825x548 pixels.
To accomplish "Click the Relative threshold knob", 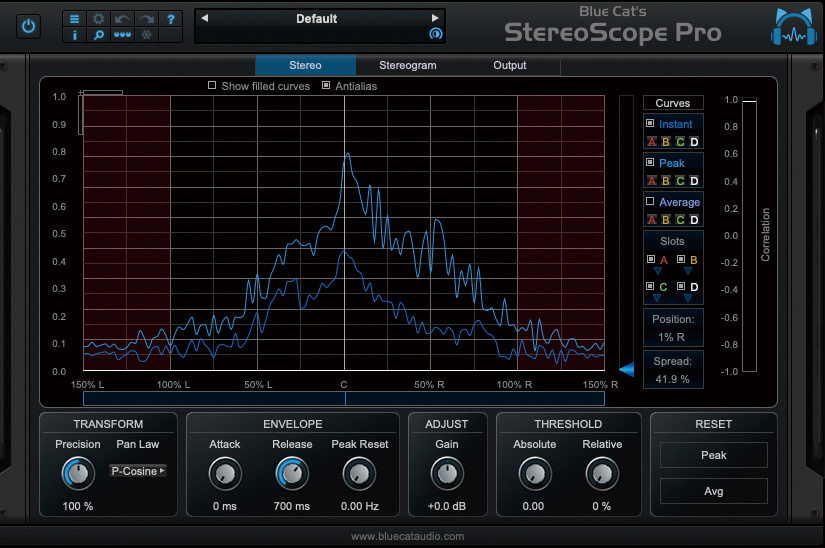I will [602, 473].
